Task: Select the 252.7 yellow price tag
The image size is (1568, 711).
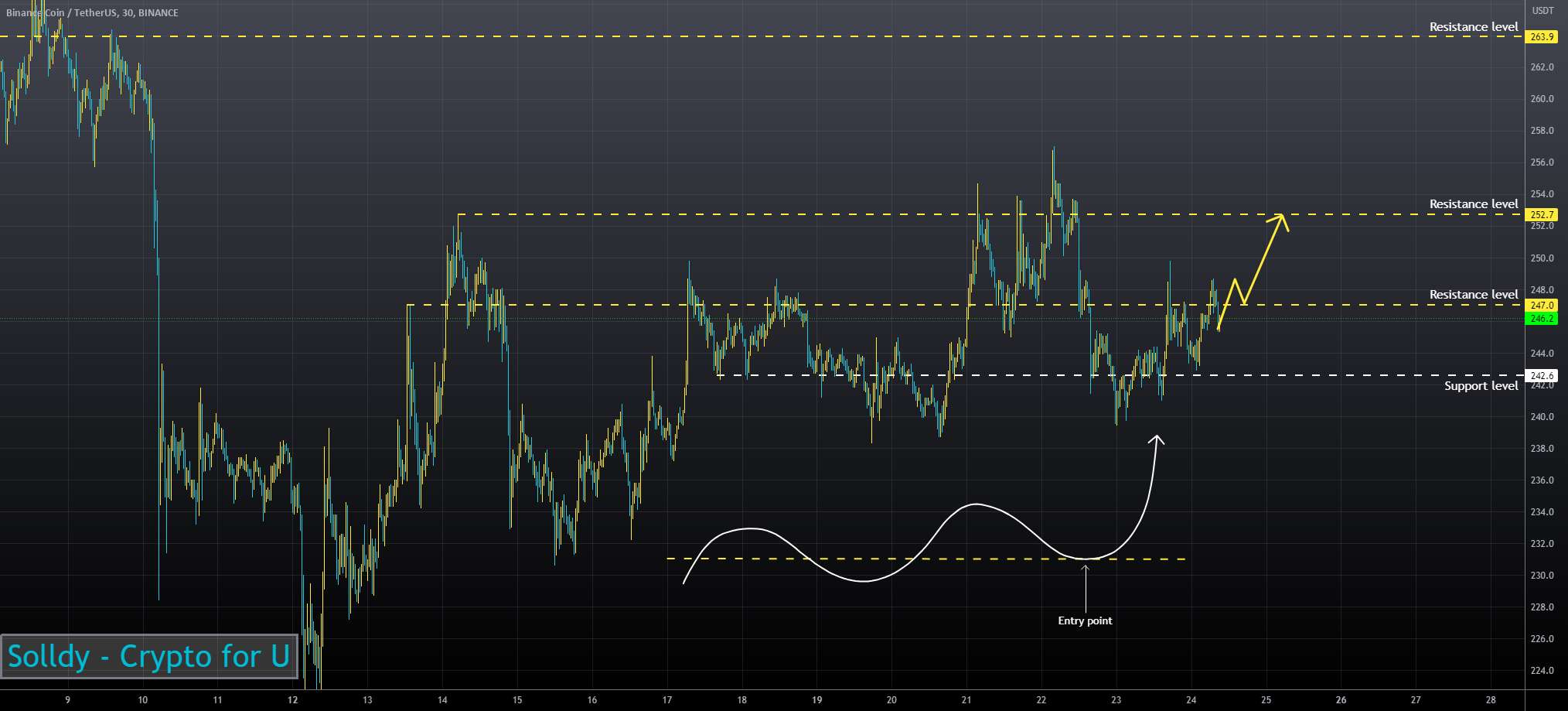Action: click(x=1542, y=215)
